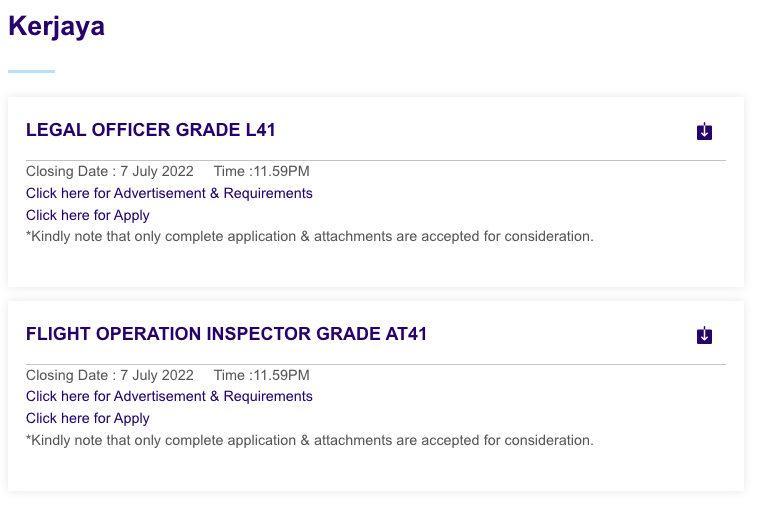Select the 'FLIGHT OPERATION INSPECTOR GRADE AT41' heading
The image size is (764, 511).
pos(226,334)
